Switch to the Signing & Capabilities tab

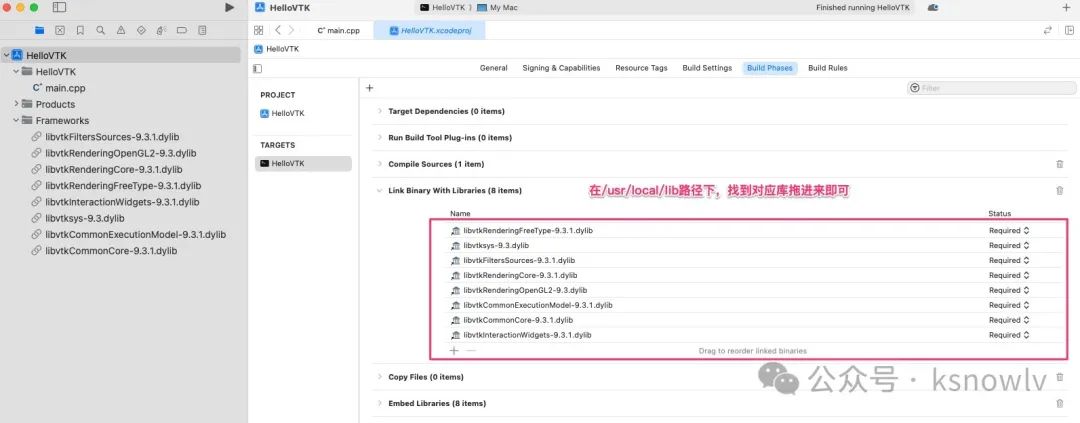pos(561,68)
